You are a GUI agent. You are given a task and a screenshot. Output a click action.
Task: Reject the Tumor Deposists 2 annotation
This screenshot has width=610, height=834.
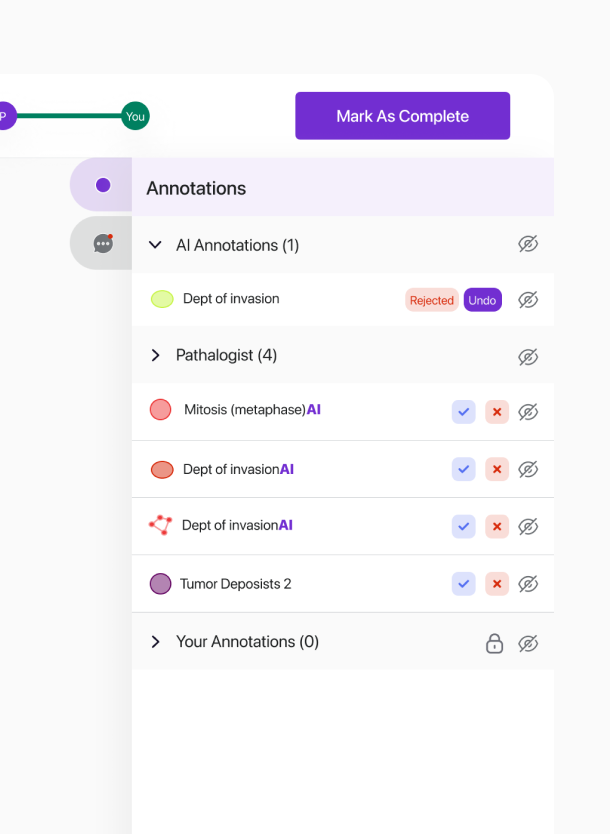(x=497, y=584)
